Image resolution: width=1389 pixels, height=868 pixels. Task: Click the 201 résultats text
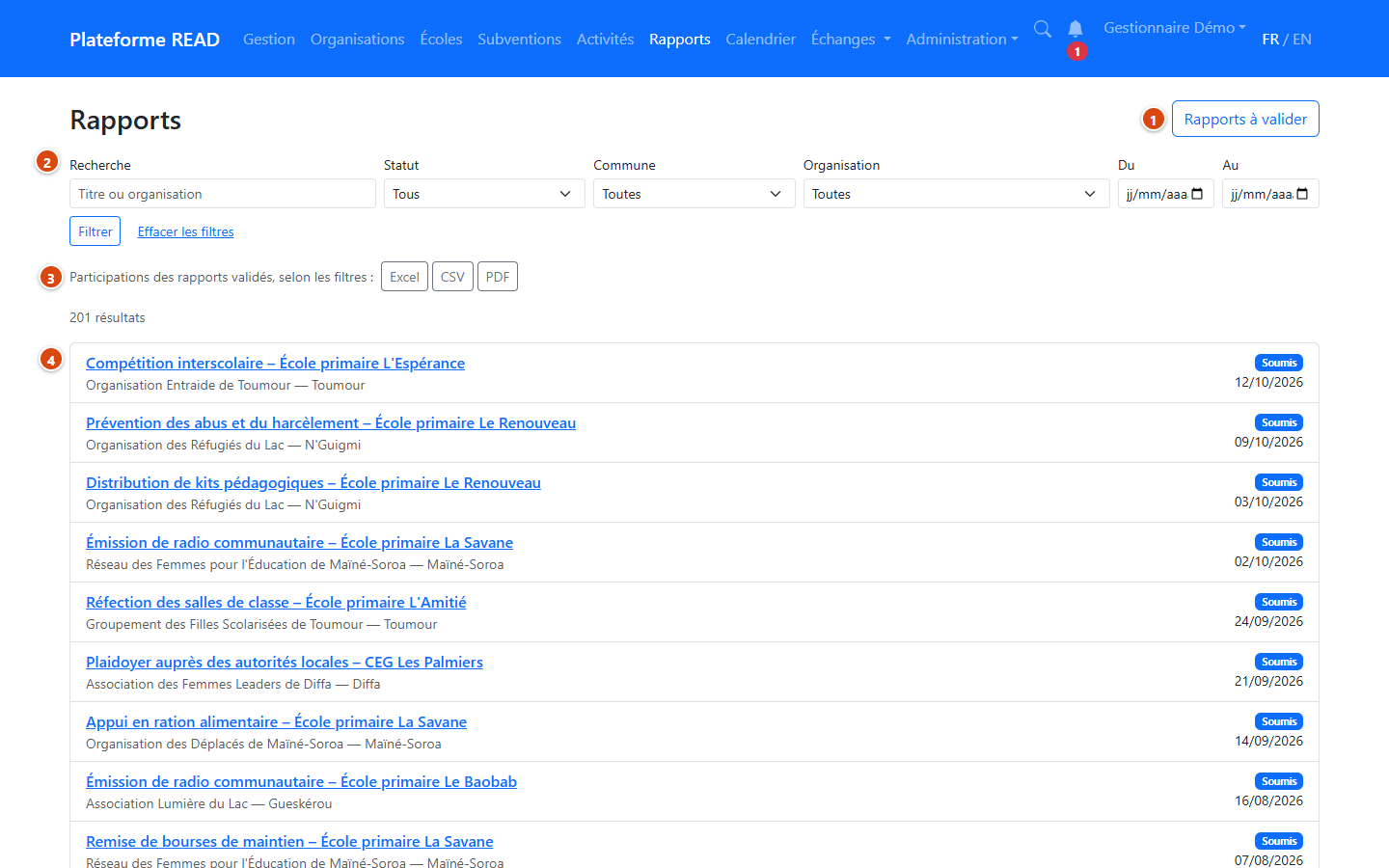[x=107, y=317]
